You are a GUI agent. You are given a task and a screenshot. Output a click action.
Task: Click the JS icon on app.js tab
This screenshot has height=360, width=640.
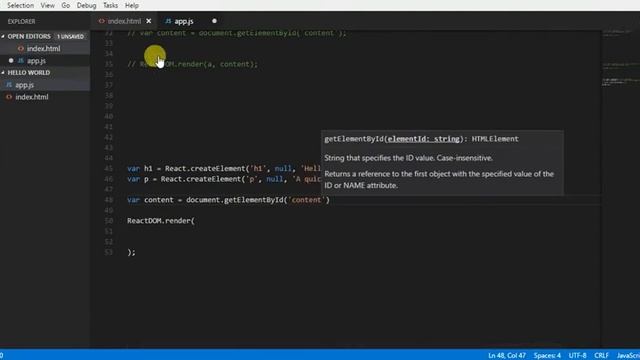(168, 21)
